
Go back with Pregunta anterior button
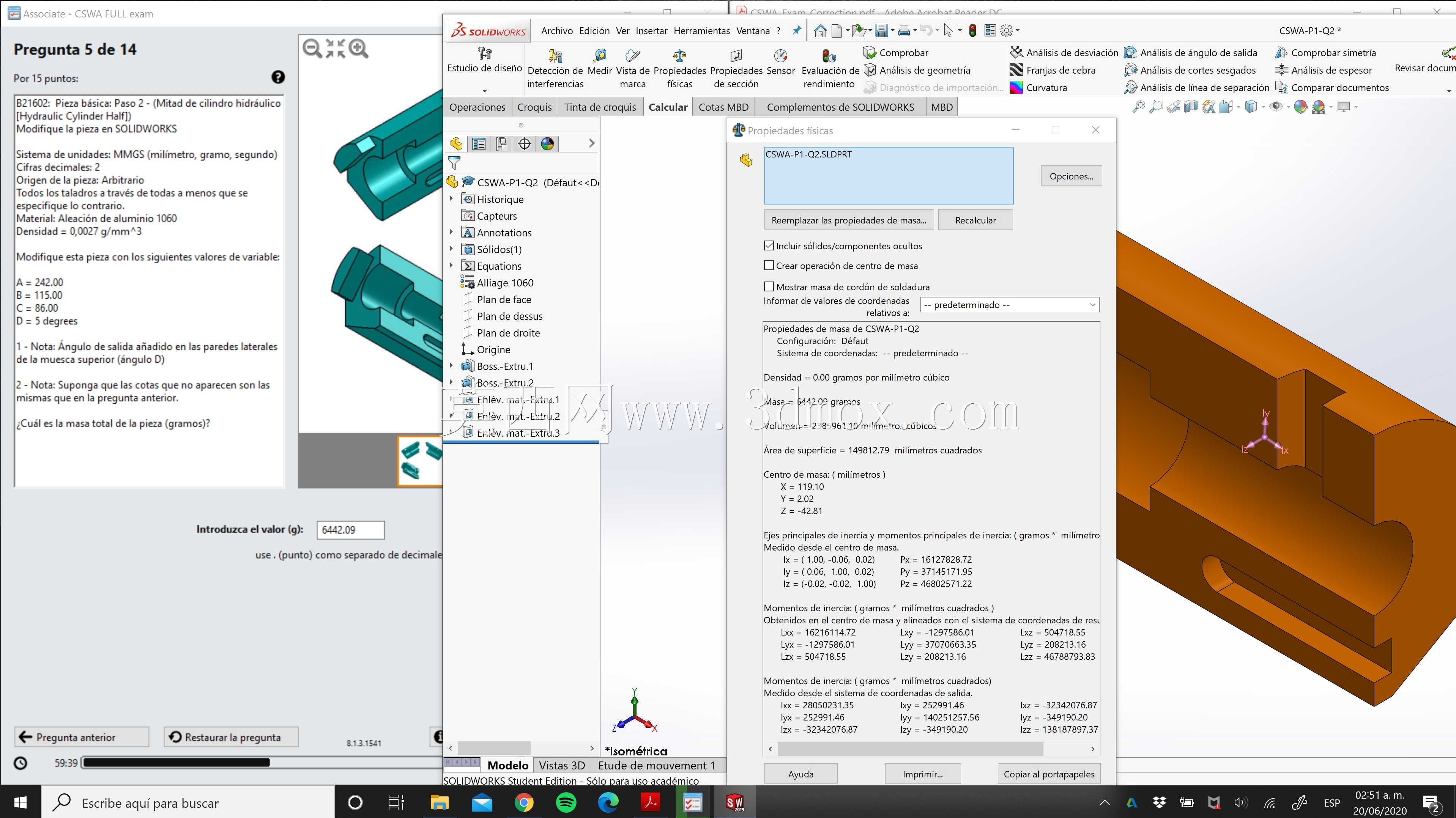pos(81,737)
